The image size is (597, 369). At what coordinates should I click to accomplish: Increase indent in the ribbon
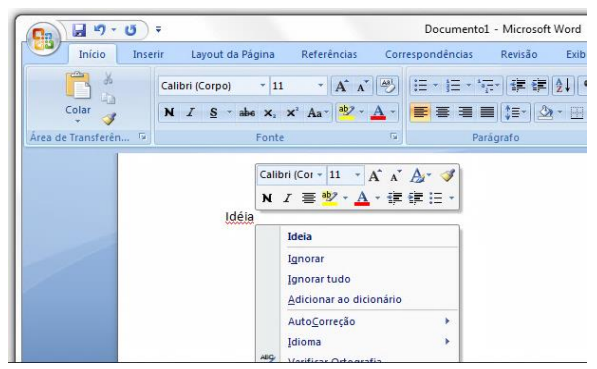[539, 86]
